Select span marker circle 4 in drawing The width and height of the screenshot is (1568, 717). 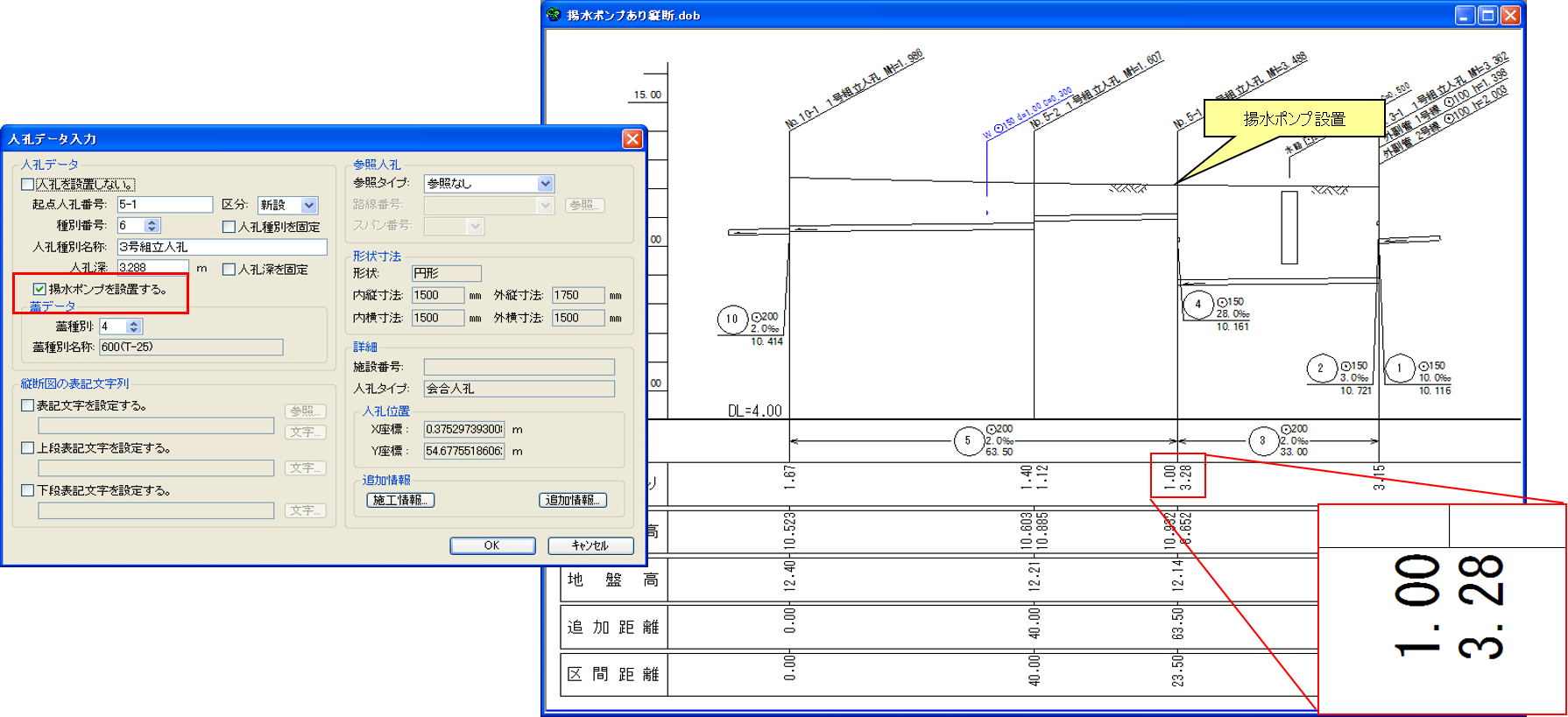click(x=1197, y=305)
